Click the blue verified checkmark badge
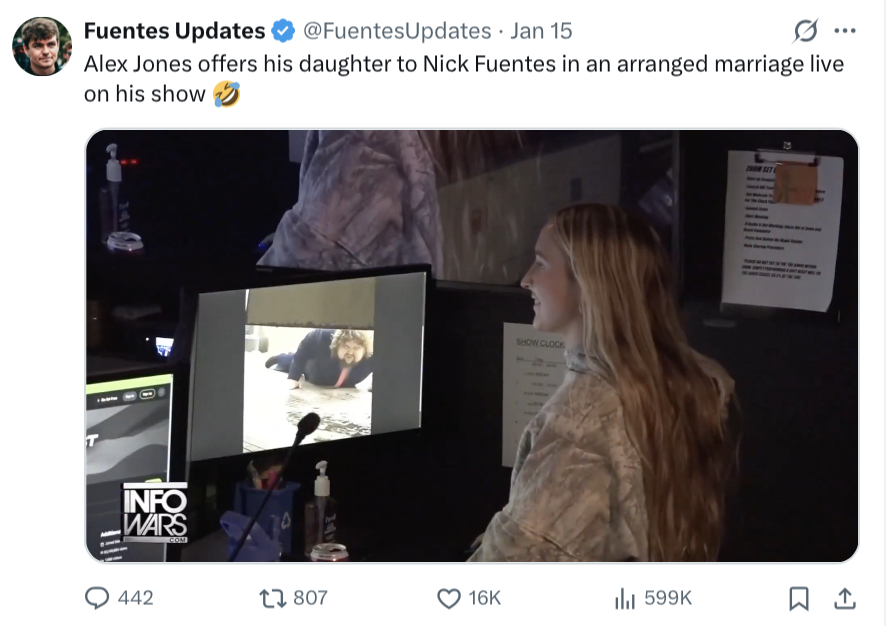Viewport: 886px width, 626px height. [283, 31]
